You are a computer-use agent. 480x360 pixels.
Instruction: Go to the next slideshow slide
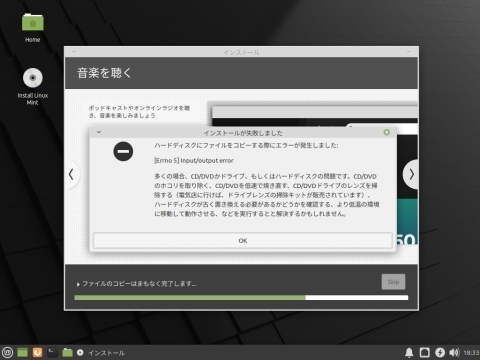[411, 174]
